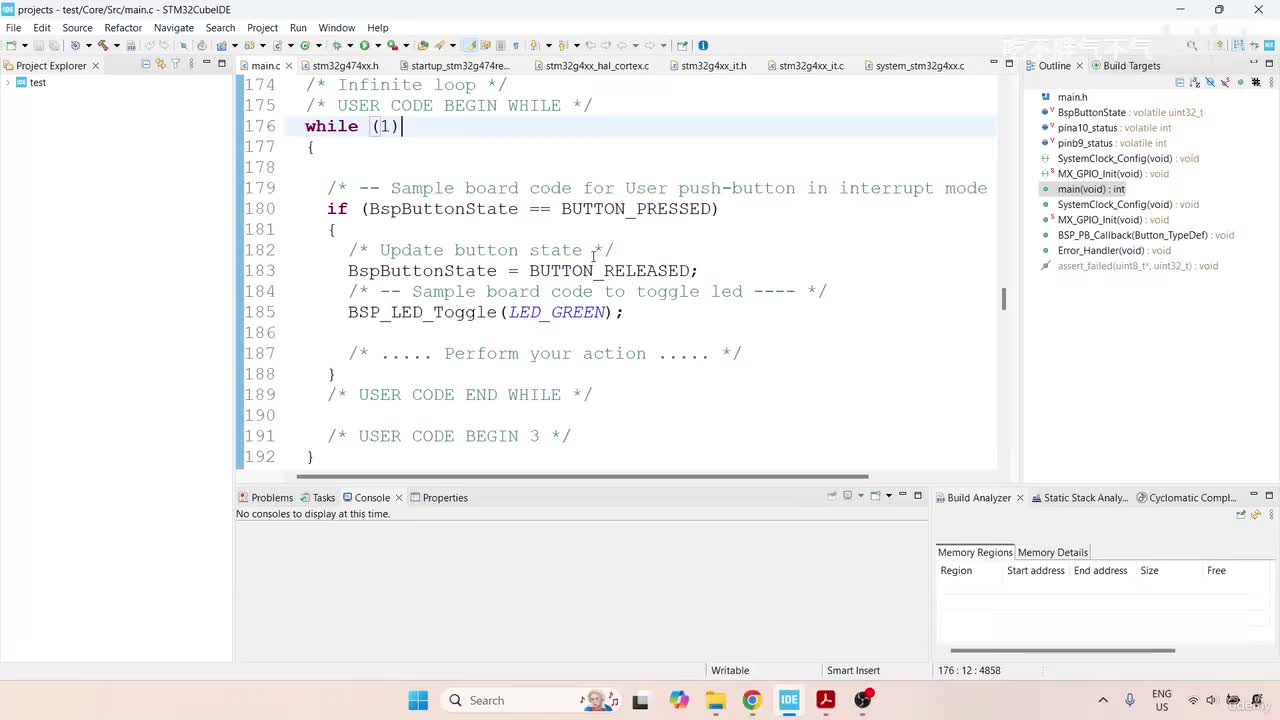Open stm32g4xx_hal_cortex.c editor tab
This screenshot has width=1280, height=720.
pyautogui.click(x=597, y=66)
